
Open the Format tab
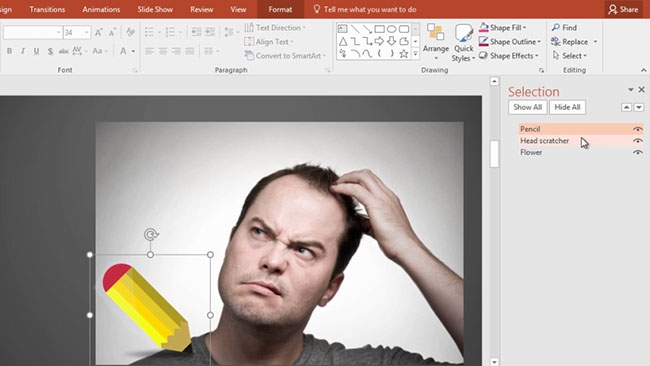tap(280, 9)
